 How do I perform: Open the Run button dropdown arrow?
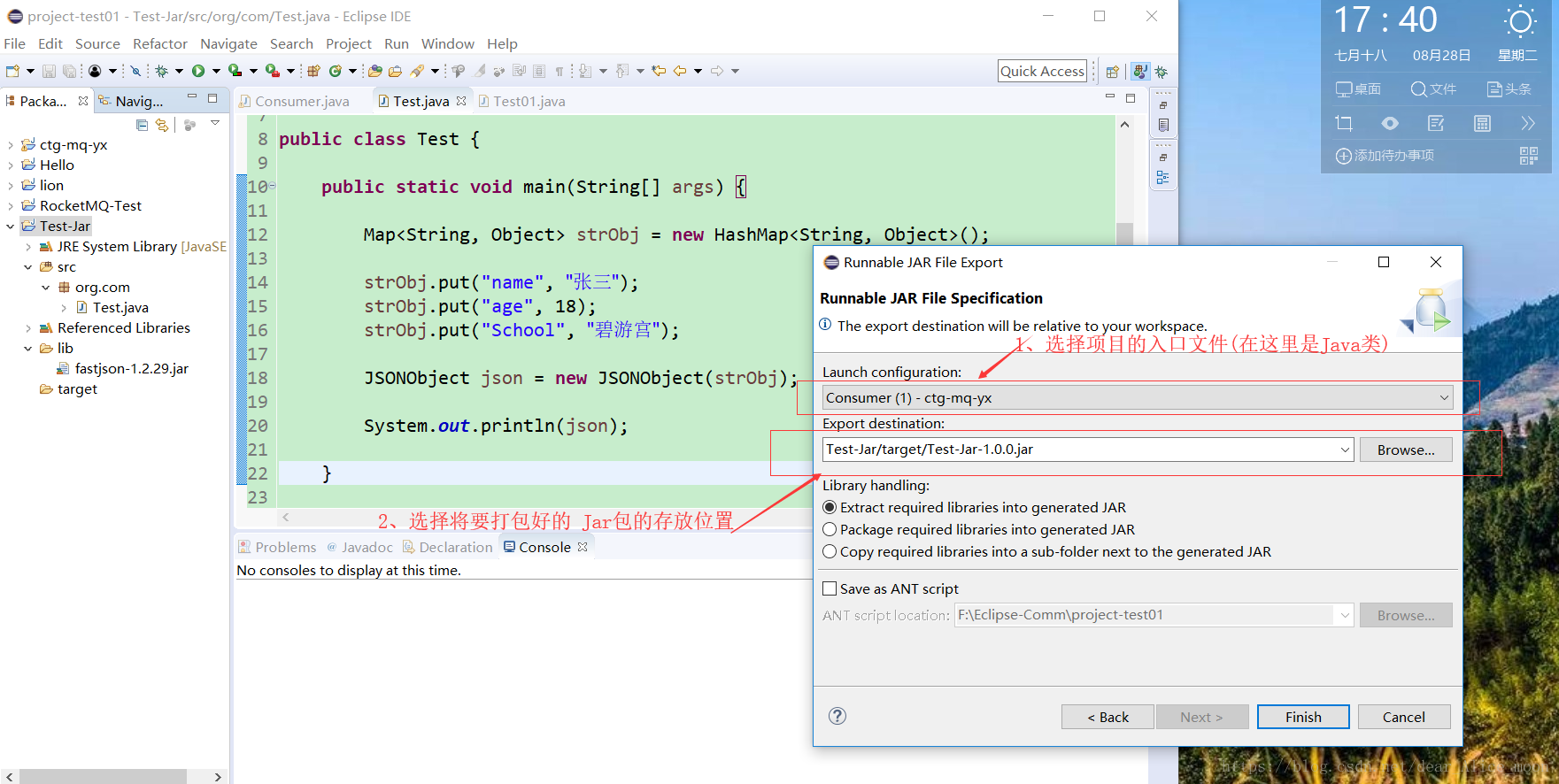point(215,71)
